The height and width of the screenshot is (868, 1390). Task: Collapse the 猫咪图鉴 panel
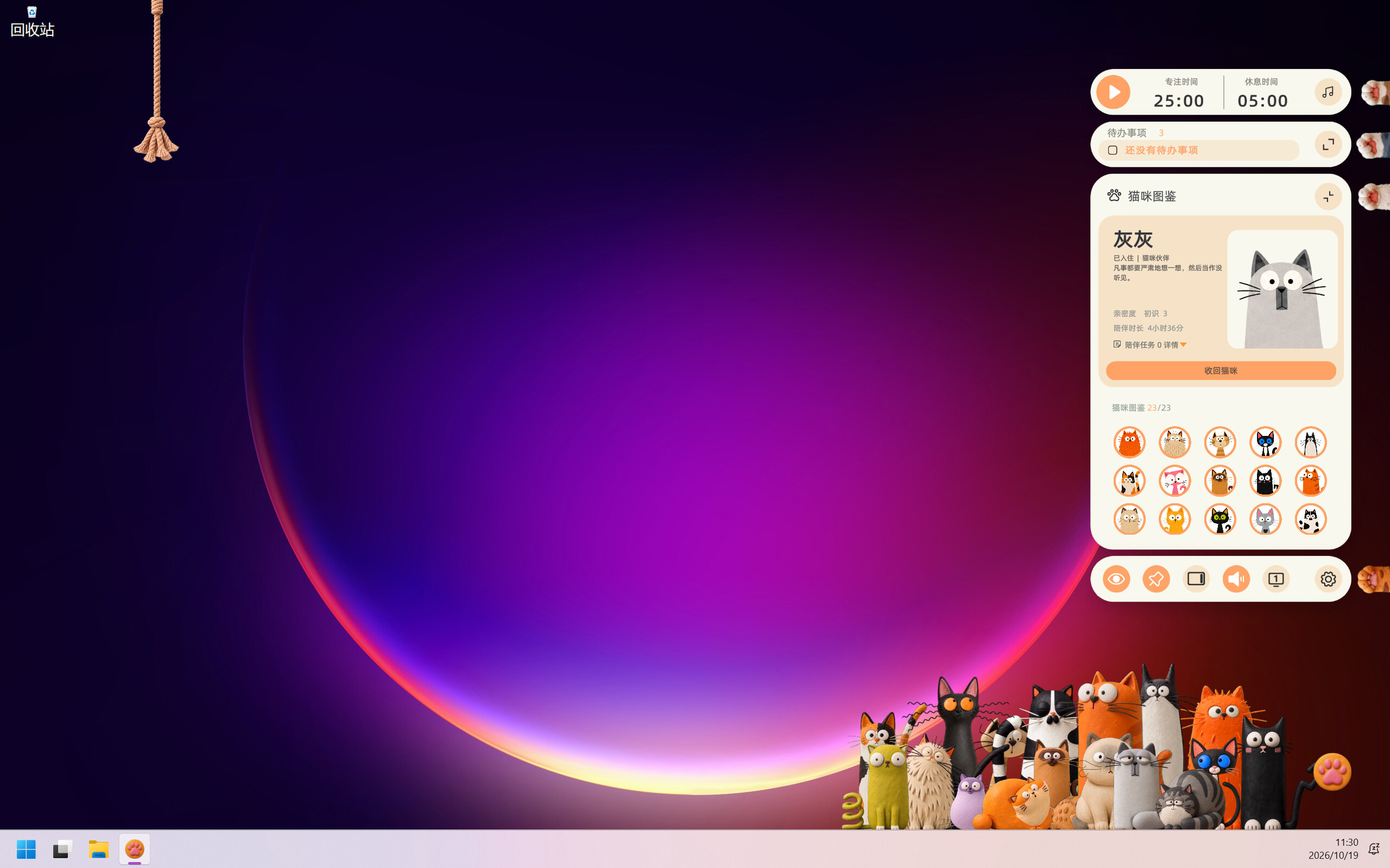click(x=1328, y=197)
